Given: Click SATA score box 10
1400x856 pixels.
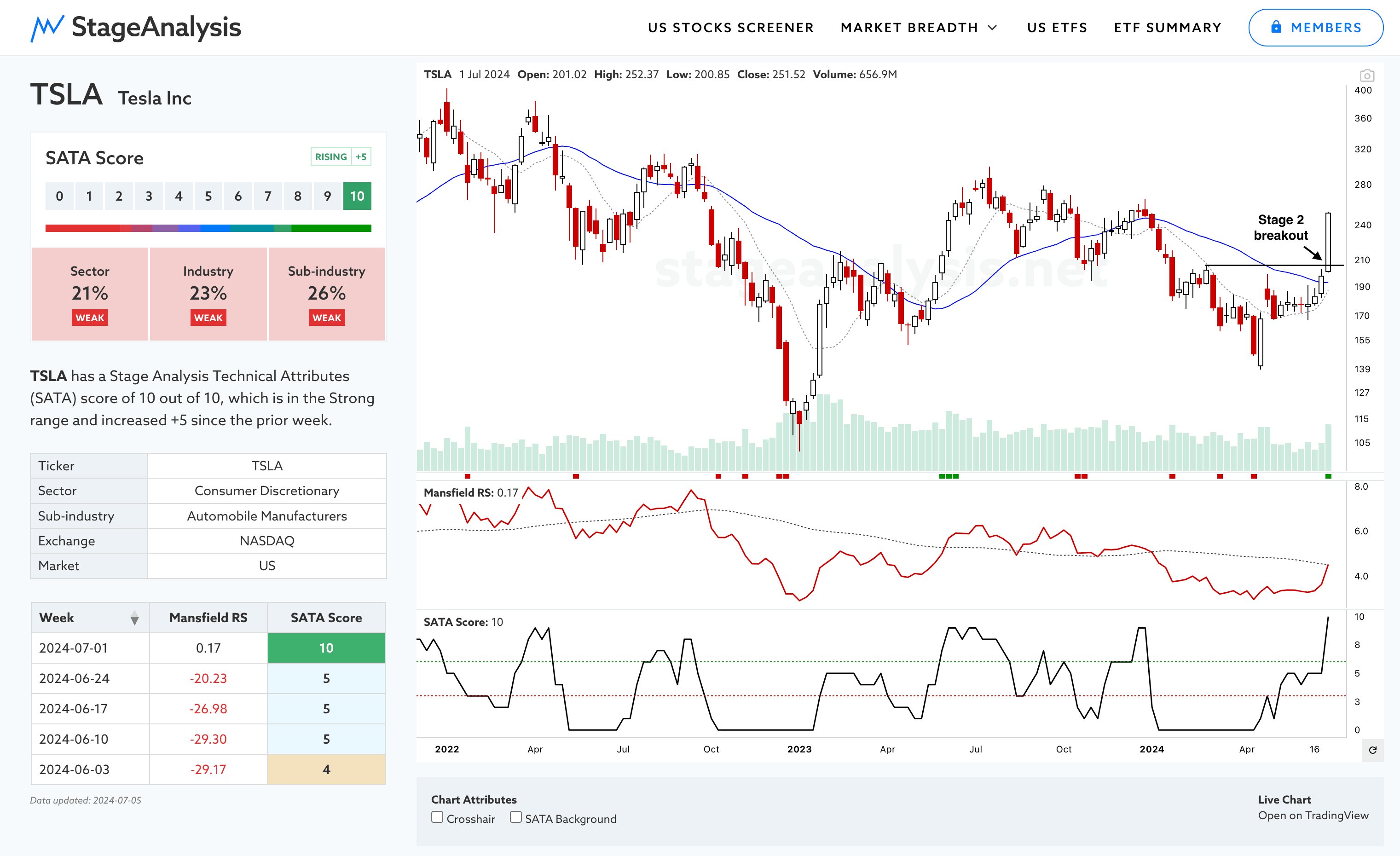Looking at the screenshot, I should coord(357,196).
